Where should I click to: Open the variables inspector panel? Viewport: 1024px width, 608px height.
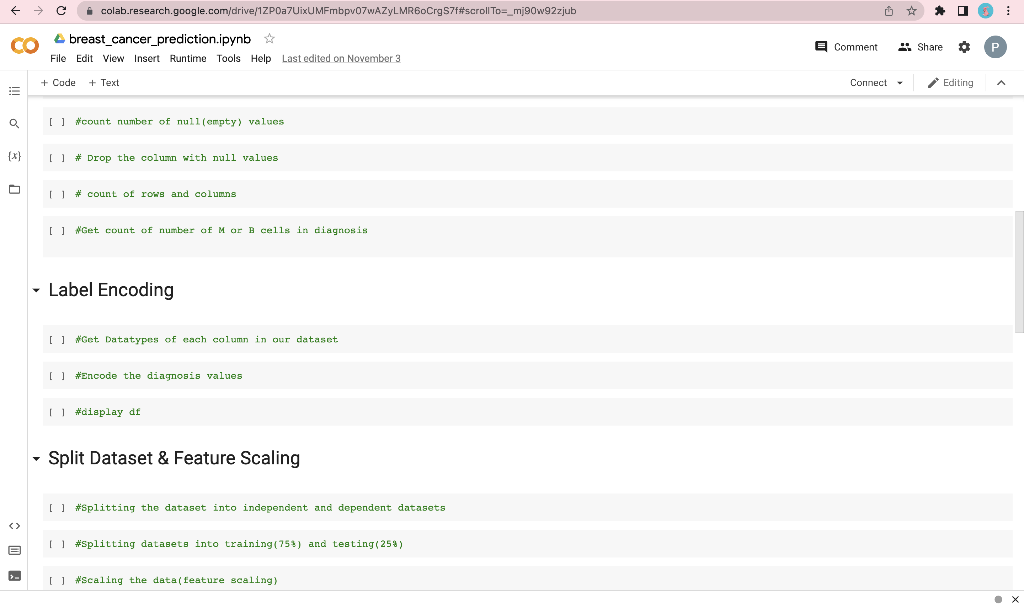tap(14, 156)
